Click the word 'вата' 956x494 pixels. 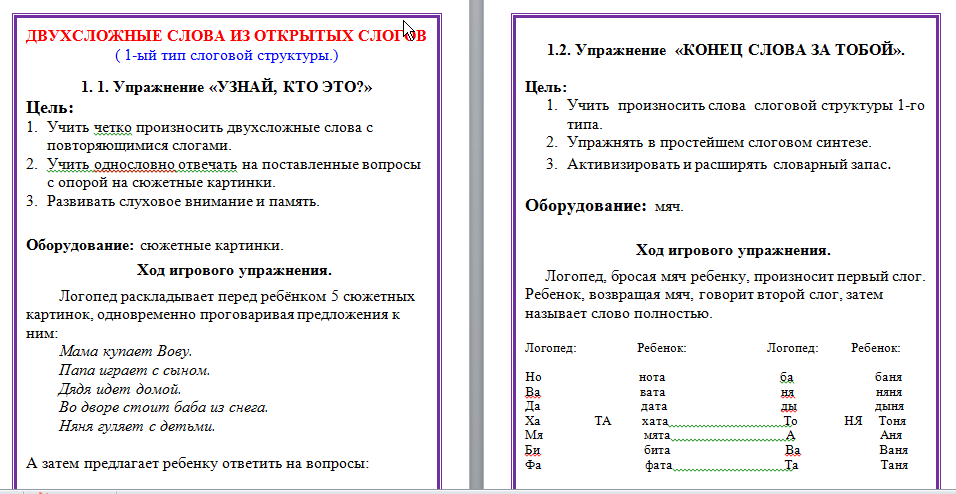coord(652,392)
